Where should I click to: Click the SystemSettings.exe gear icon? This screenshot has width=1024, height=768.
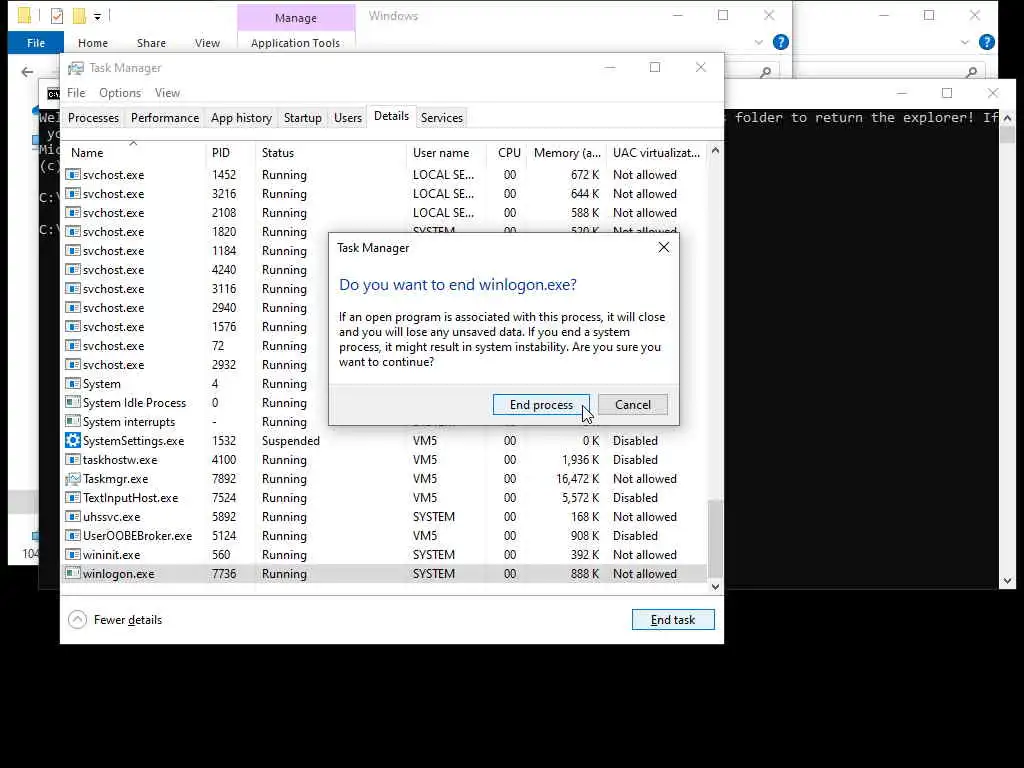[73, 441]
